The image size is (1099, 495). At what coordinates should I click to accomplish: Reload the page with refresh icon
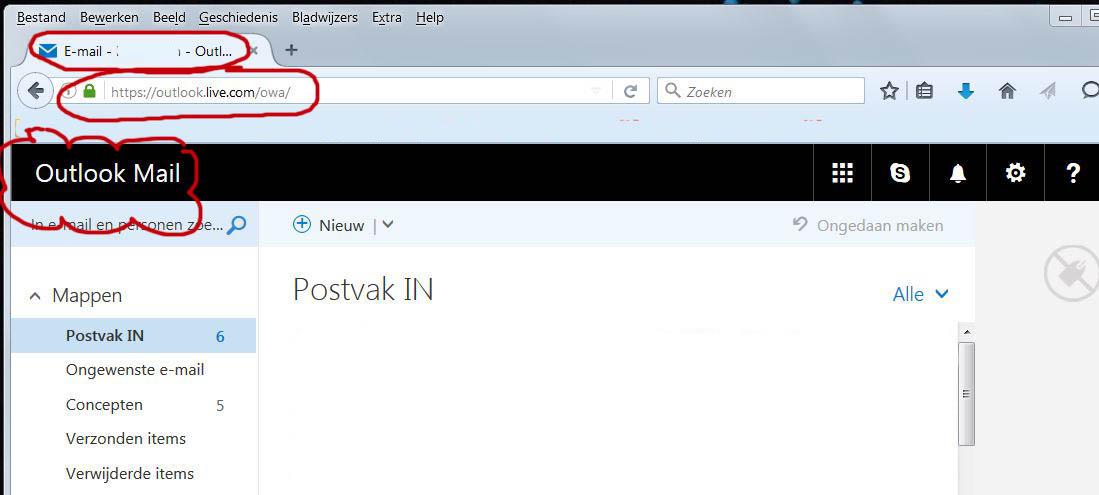[x=630, y=91]
